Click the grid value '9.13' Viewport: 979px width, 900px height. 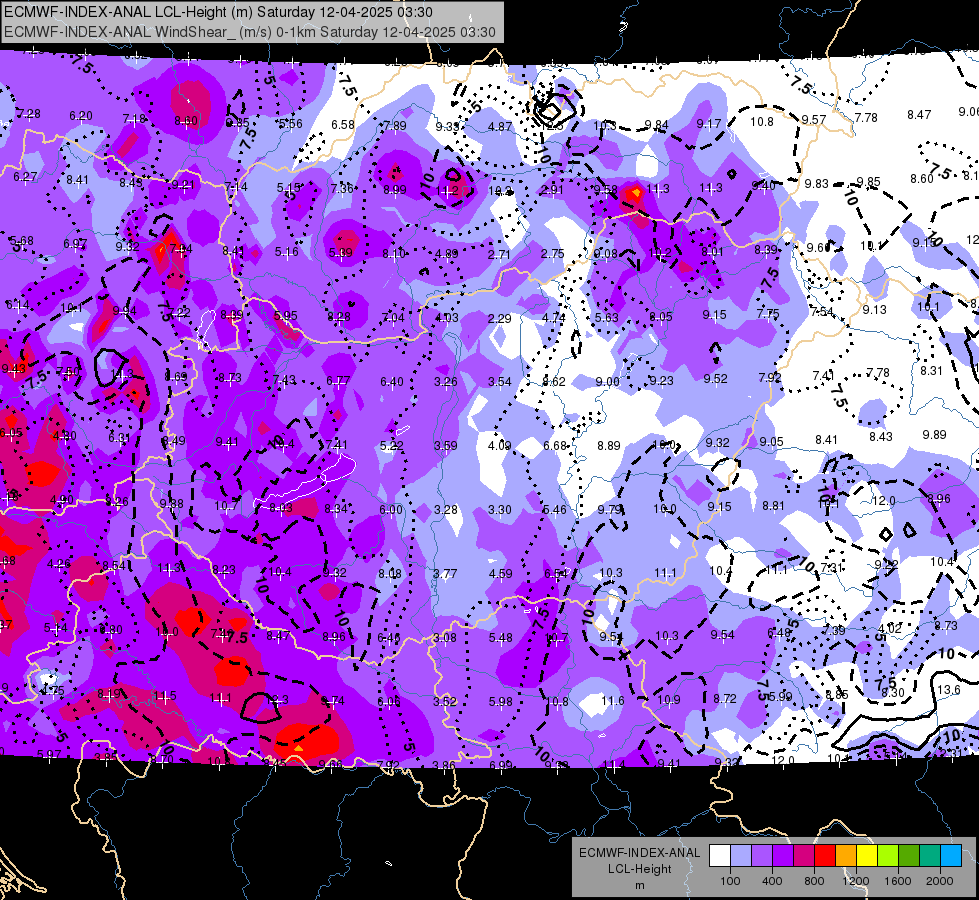click(874, 309)
